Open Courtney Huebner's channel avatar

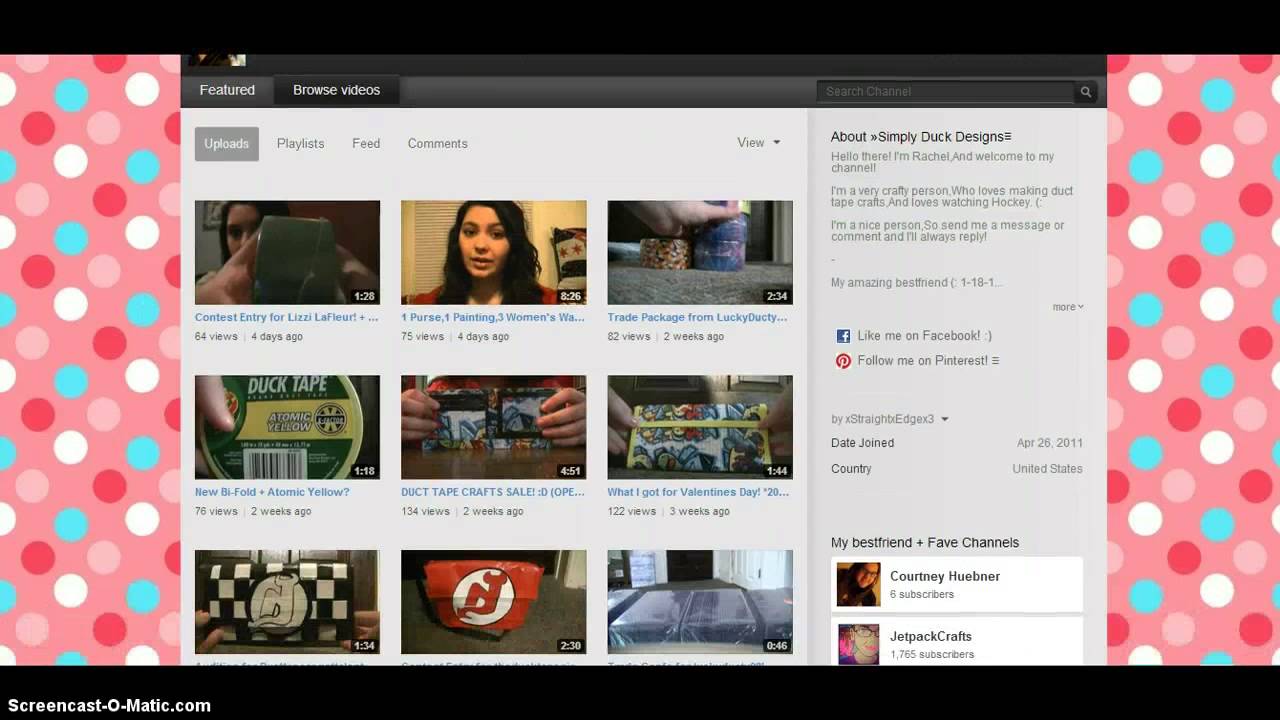point(858,584)
